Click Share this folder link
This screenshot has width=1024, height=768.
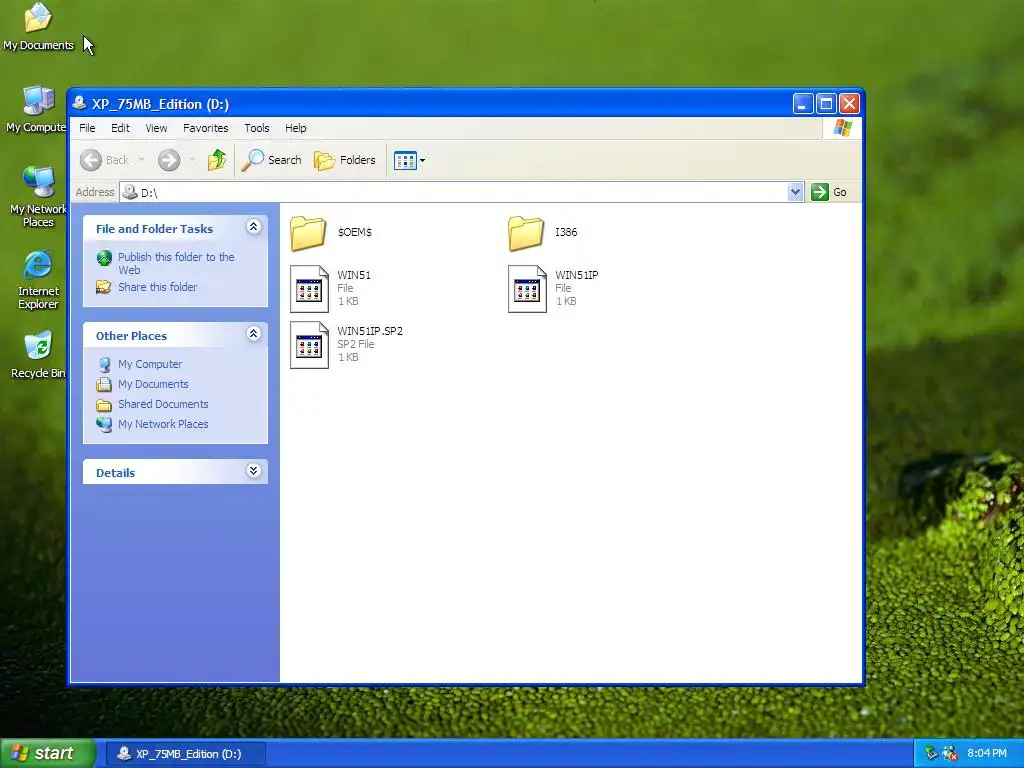point(157,287)
